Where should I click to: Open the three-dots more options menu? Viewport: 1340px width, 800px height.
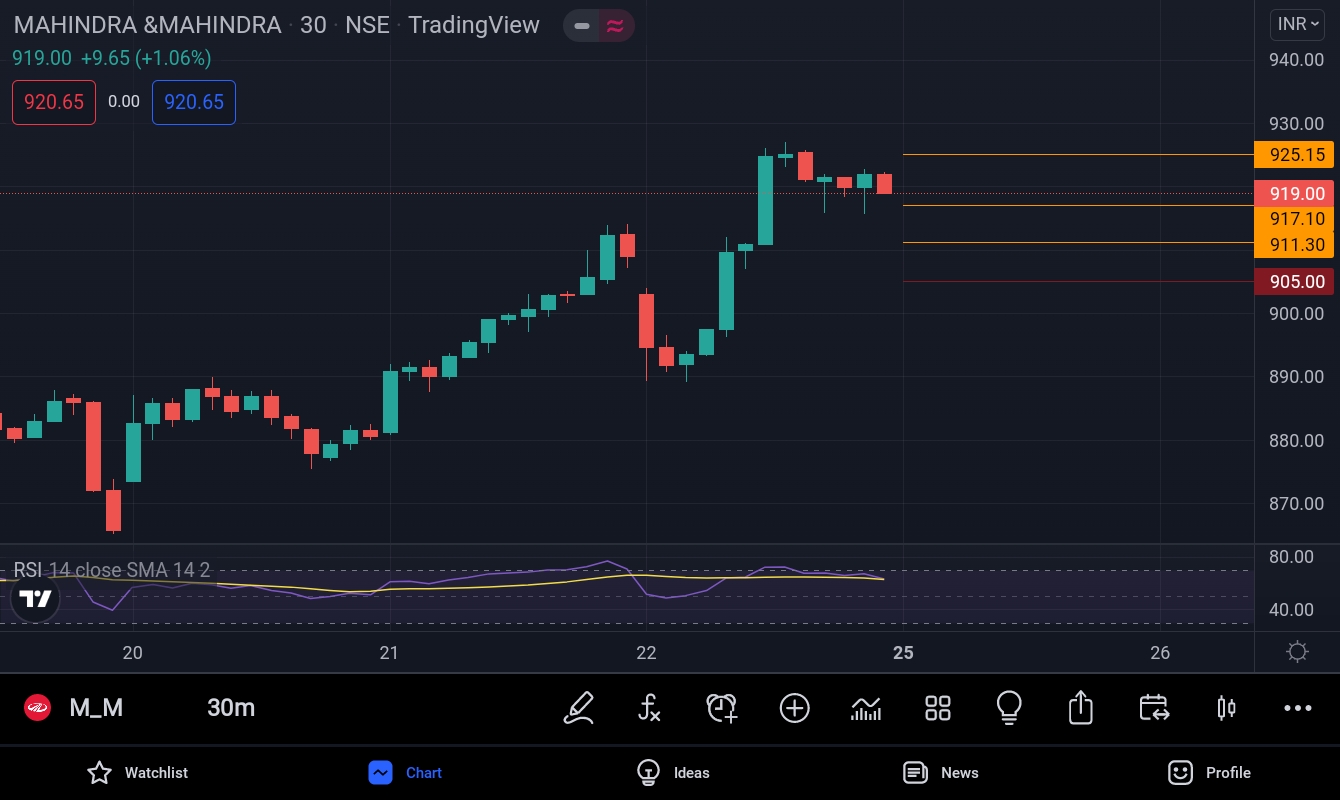[x=1297, y=708]
